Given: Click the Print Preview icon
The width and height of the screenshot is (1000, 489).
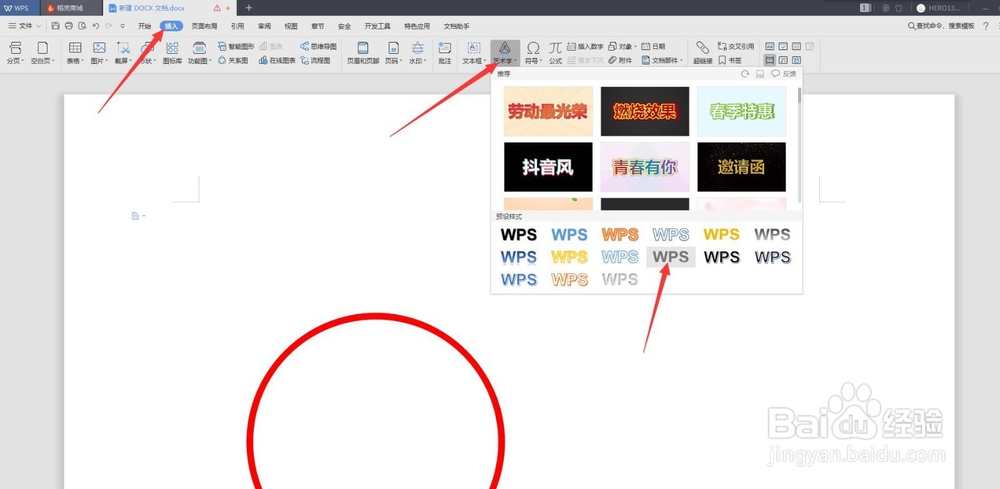Looking at the screenshot, I should click(x=82, y=26).
